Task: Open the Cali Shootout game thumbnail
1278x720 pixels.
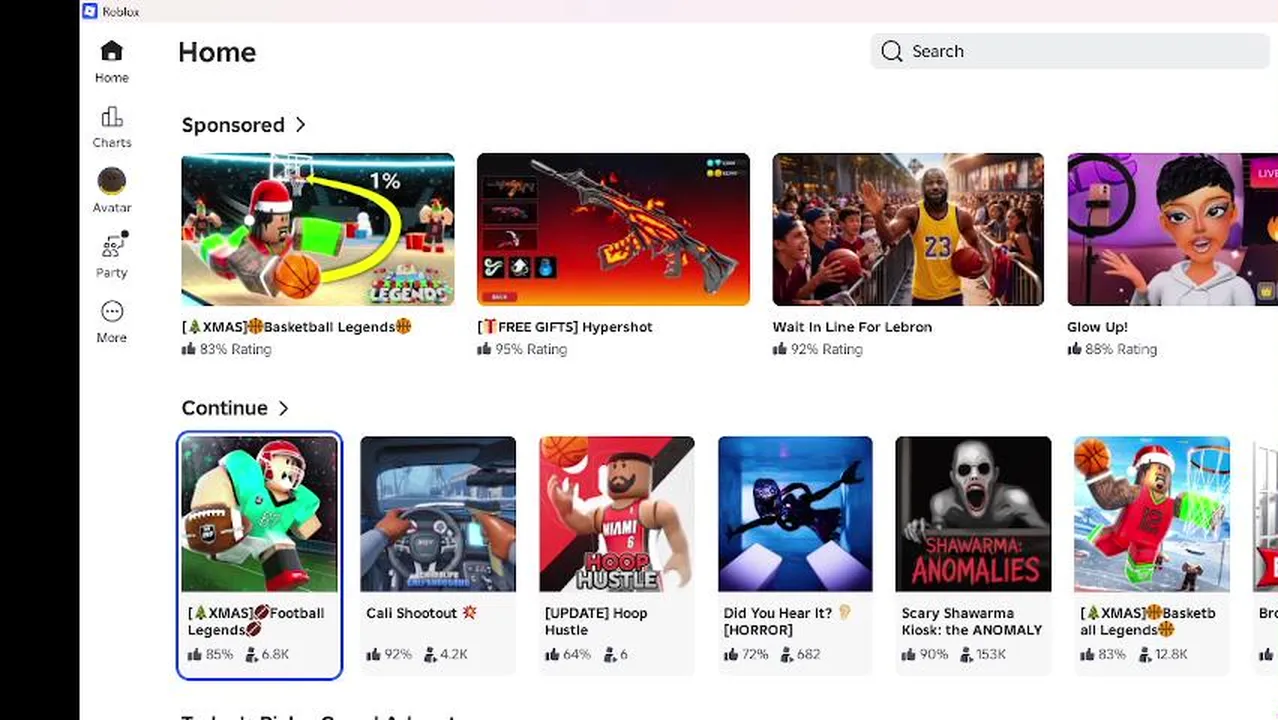Action: pos(438,514)
